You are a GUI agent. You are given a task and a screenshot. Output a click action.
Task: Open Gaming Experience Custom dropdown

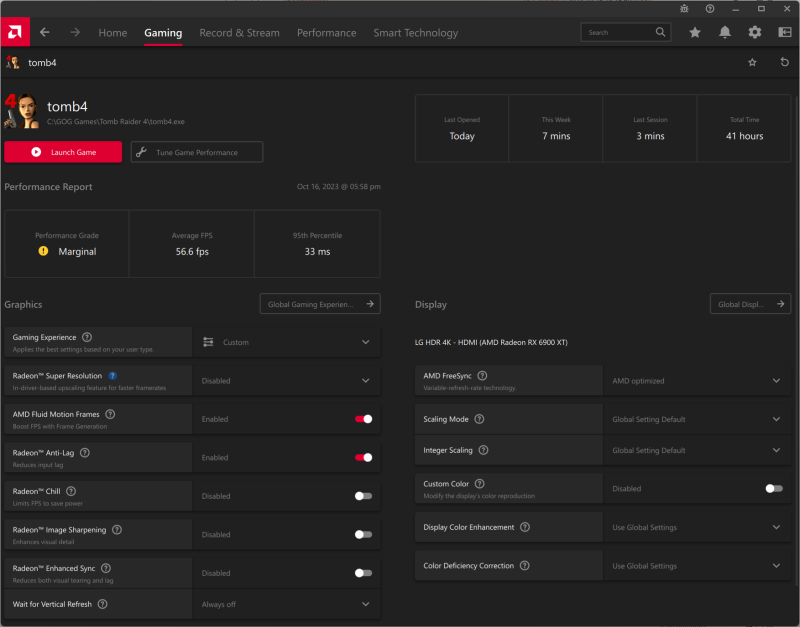(x=287, y=342)
